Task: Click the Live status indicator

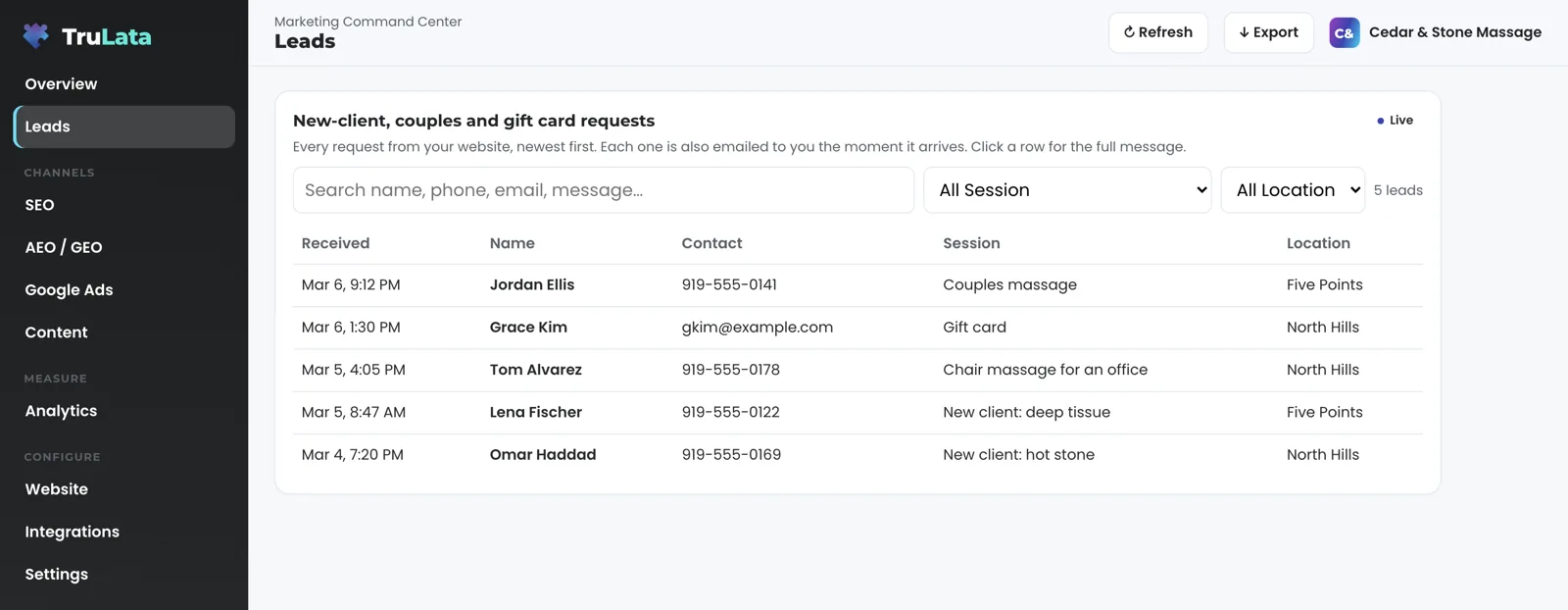Action: [x=1395, y=120]
